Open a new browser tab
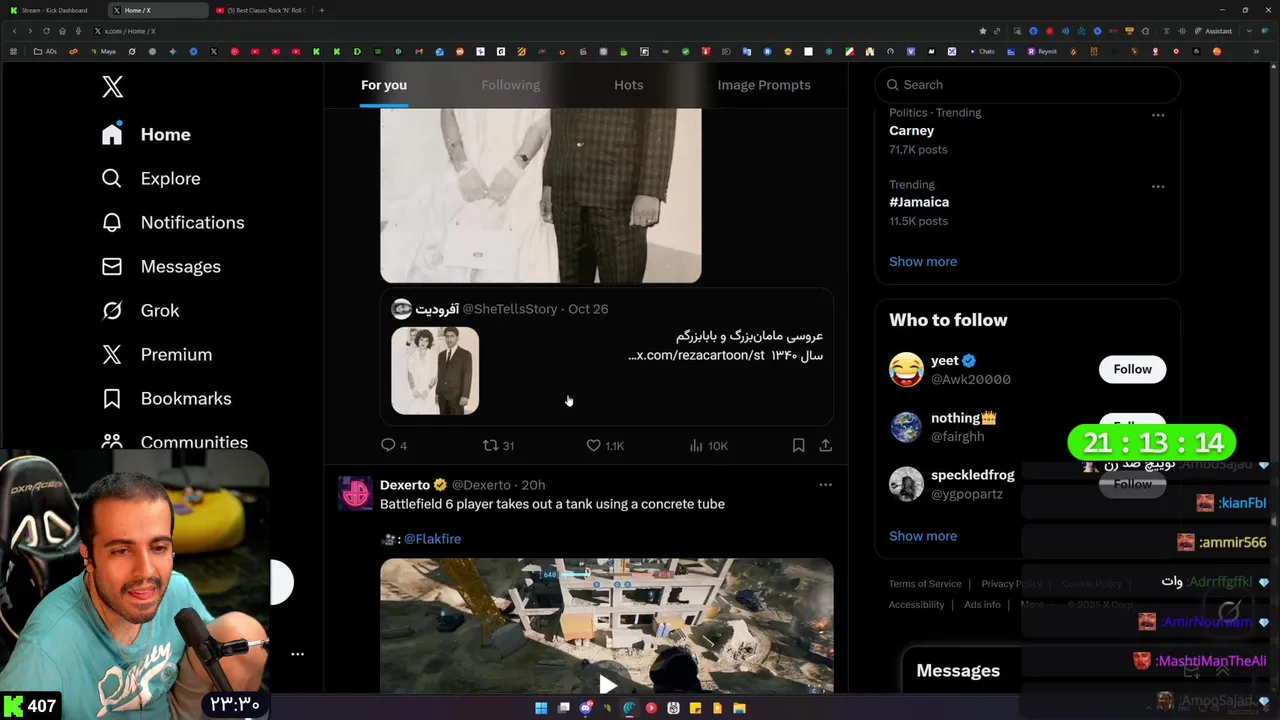Viewport: 1280px width, 720px height. [321, 10]
